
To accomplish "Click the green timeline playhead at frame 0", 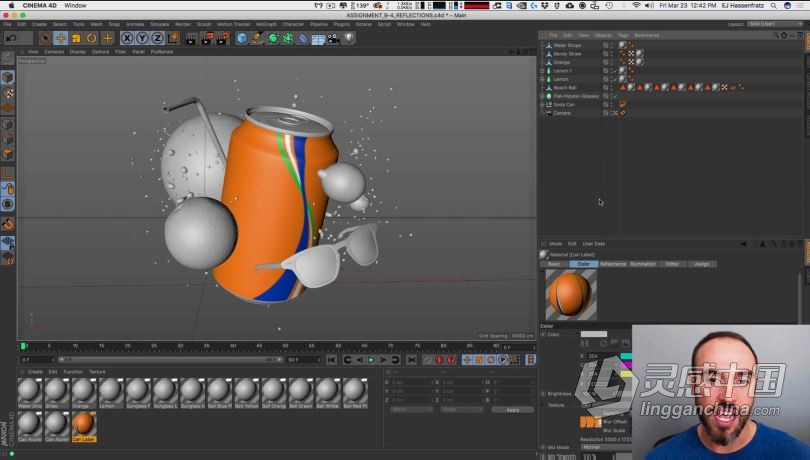I will point(23,346).
